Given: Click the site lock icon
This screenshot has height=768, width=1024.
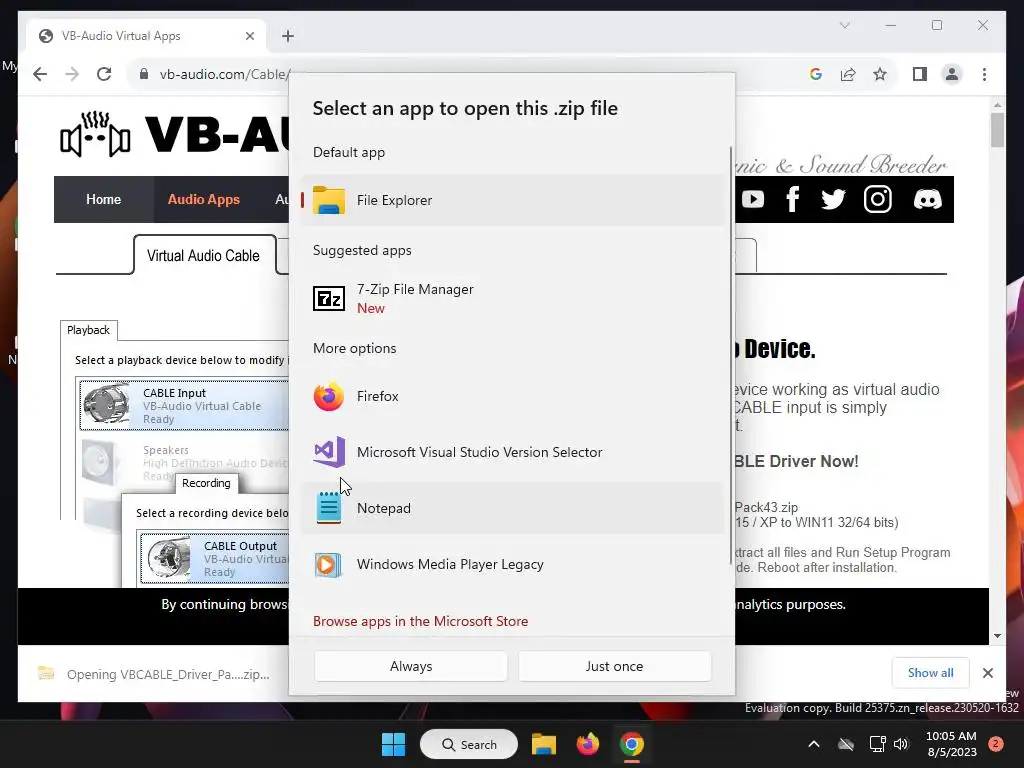Looking at the screenshot, I should pos(144,74).
